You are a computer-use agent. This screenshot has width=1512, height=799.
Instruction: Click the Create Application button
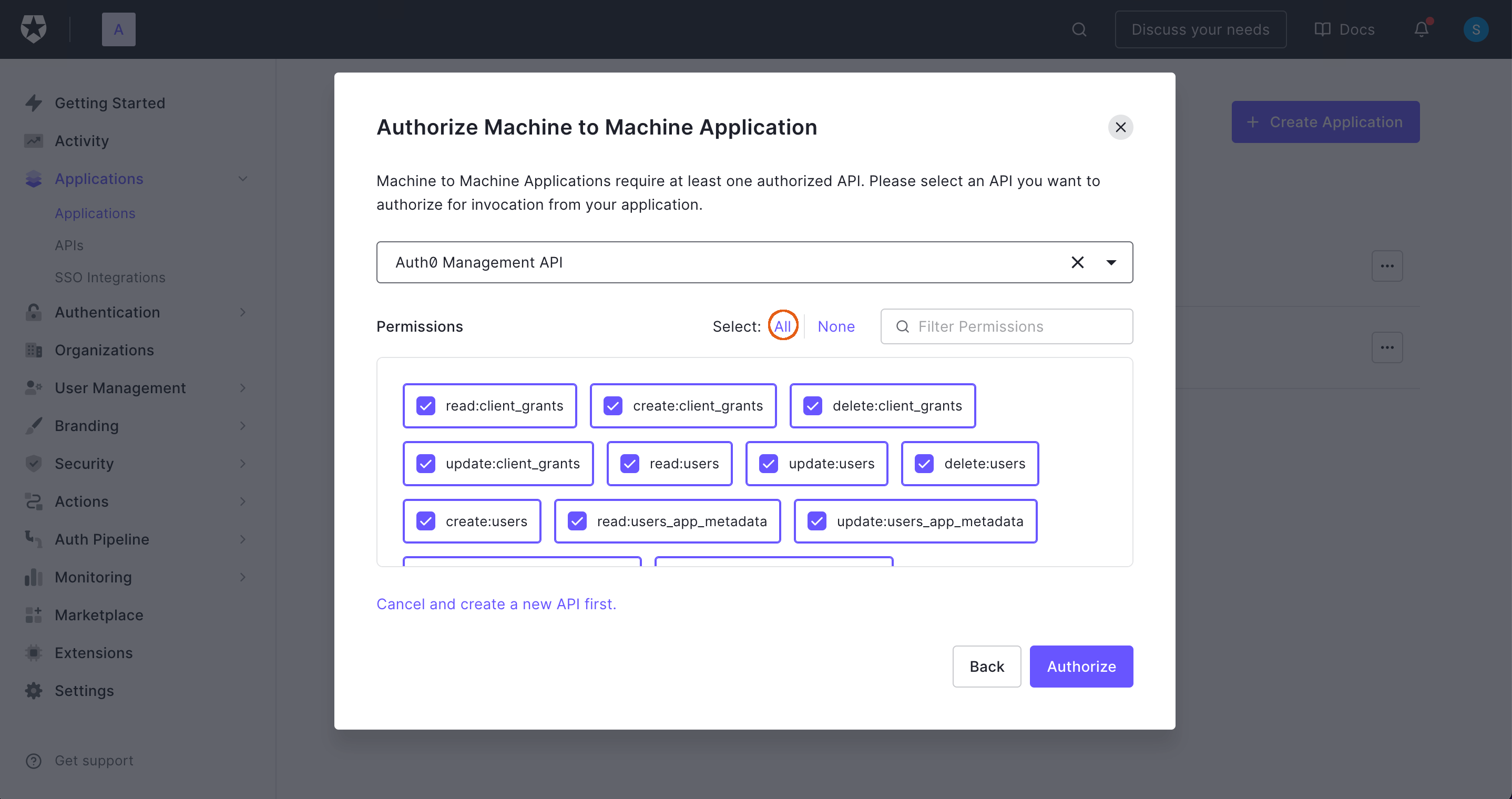pyautogui.click(x=1325, y=122)
